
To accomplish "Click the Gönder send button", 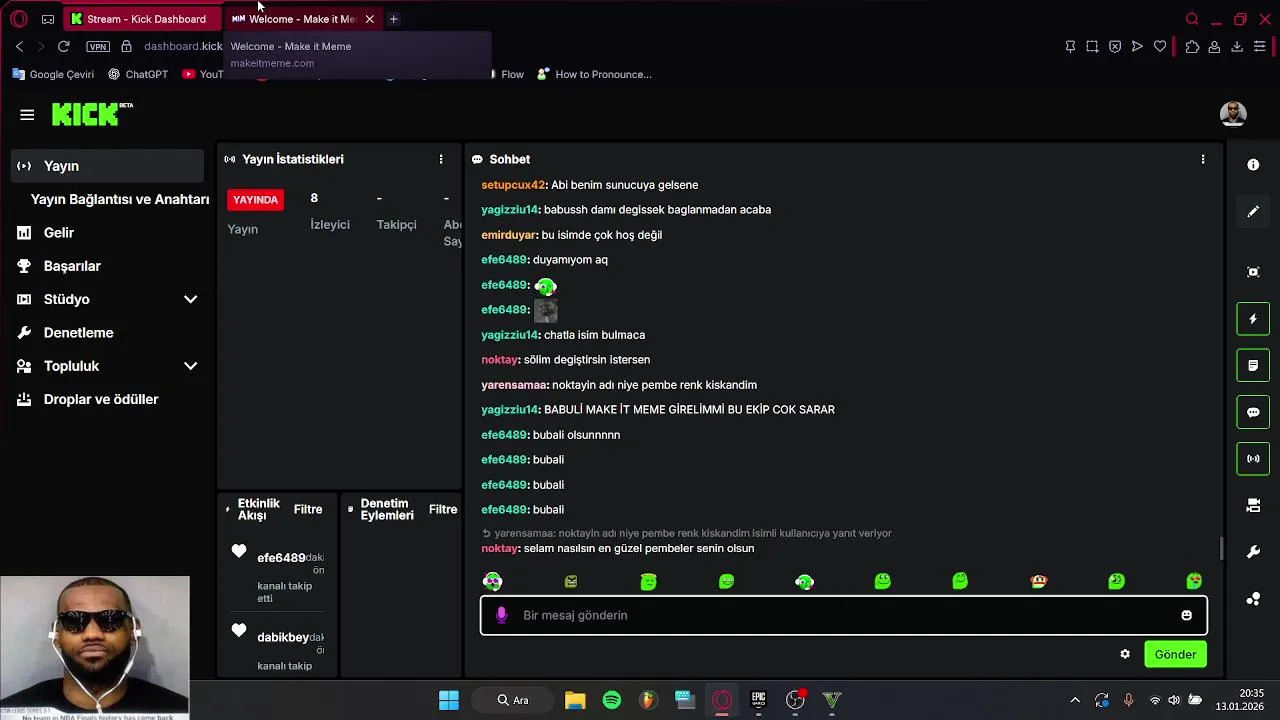I will 1175,654.
